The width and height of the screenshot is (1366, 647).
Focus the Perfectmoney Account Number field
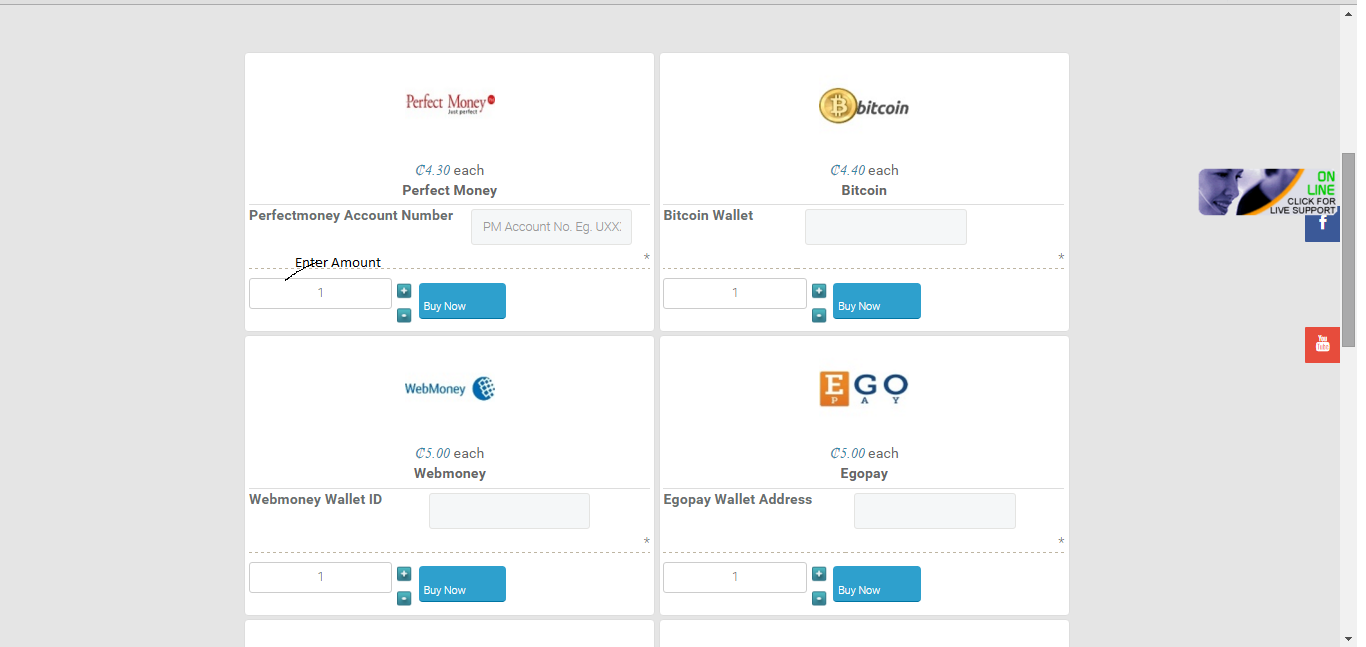pyautogui.click(x=551, y=227)
